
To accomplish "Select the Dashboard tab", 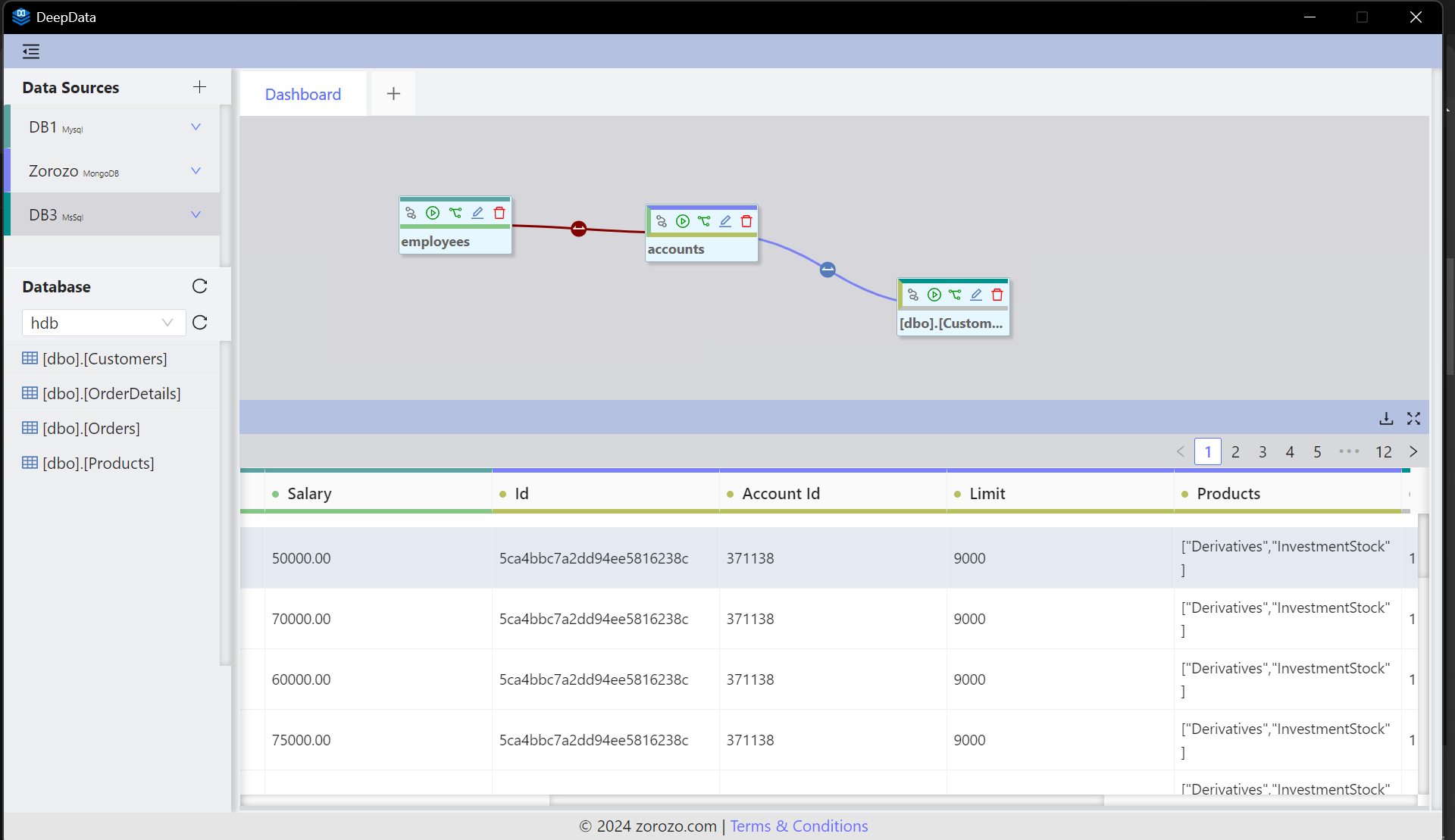I will (303, 94).
